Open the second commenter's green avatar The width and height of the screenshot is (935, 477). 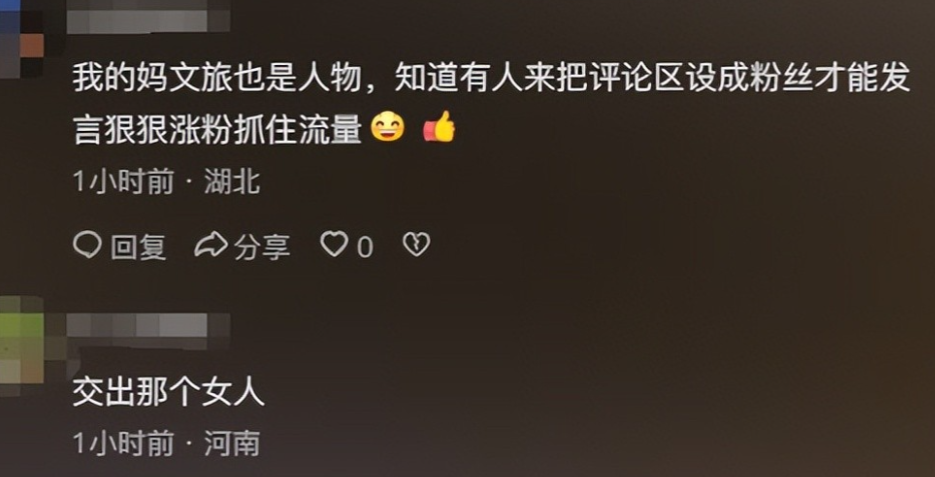click(22, 346)
